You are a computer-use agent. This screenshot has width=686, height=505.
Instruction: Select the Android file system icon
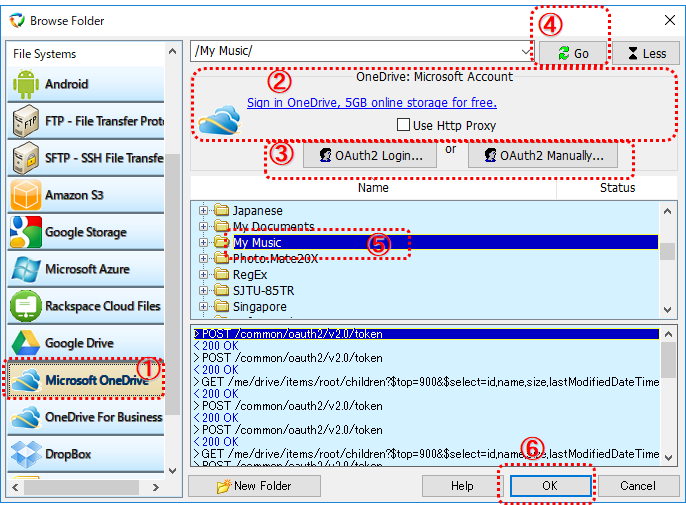[x=25, y=84]
